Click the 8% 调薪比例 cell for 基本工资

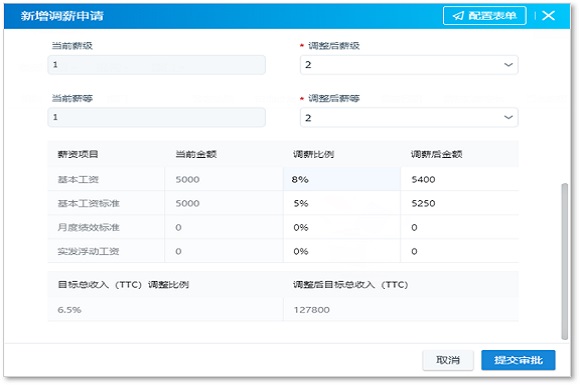[342, 179]
